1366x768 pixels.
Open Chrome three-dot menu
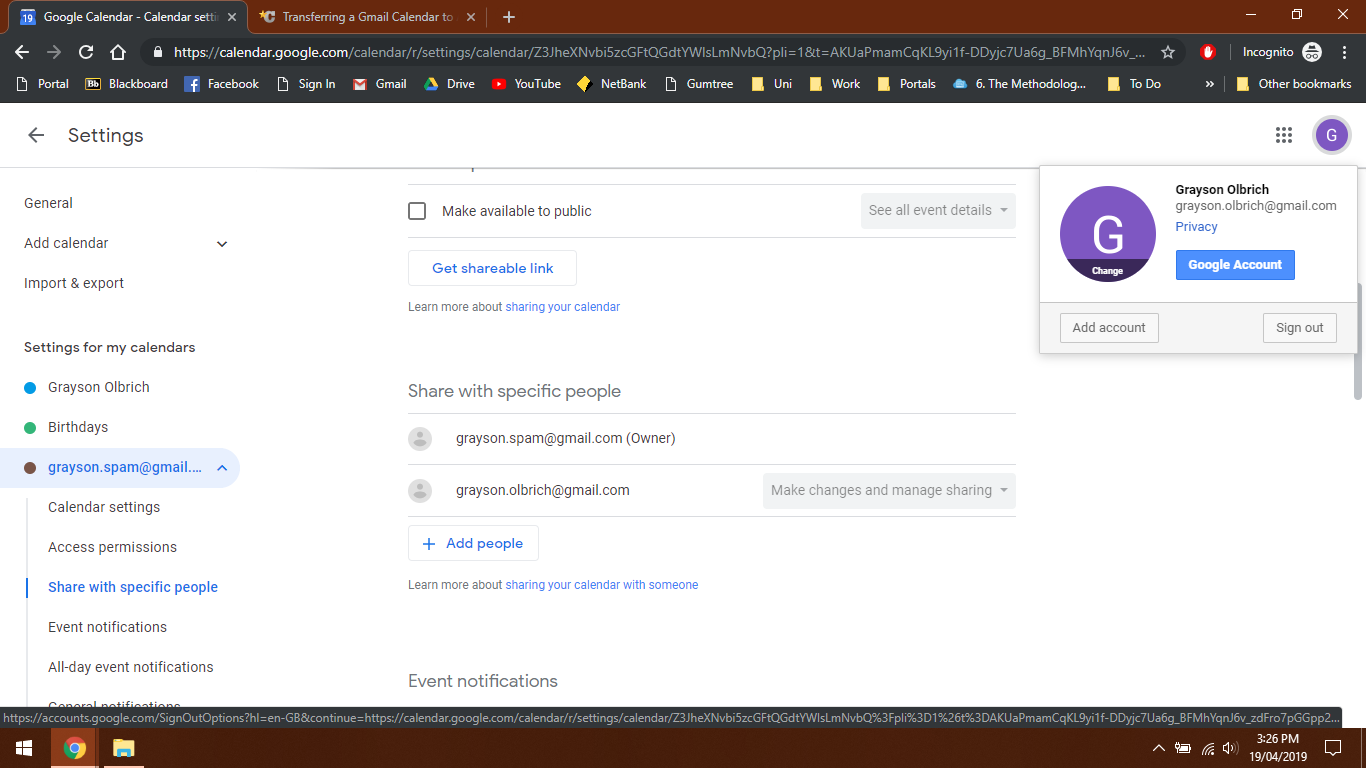[x=1344, y=52]
